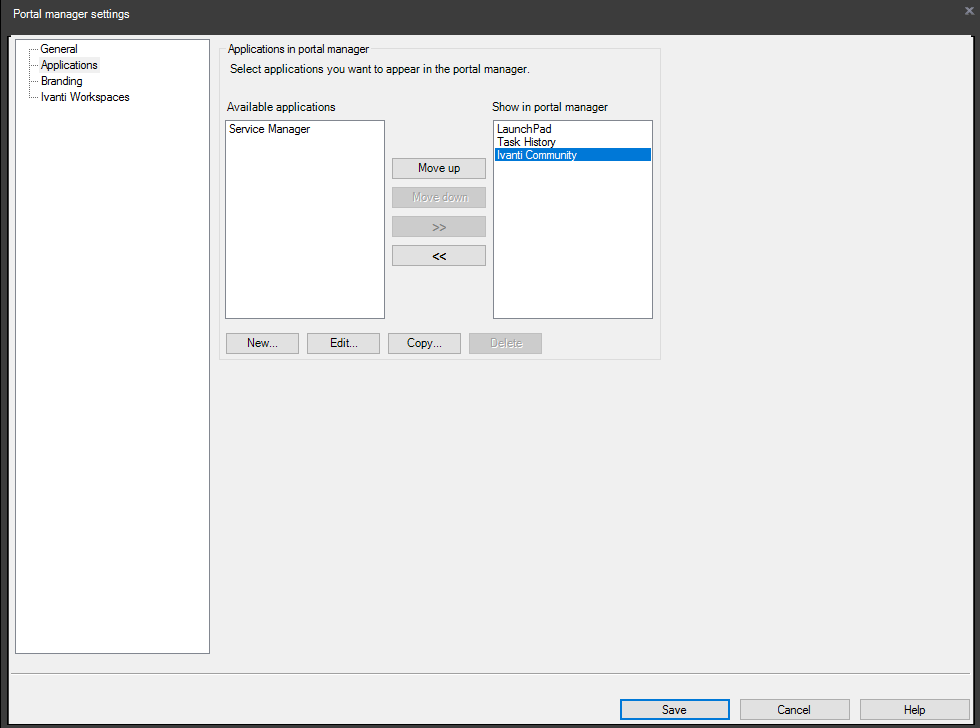
Task: Edit the selected application
Action: [x=343, y=343]
